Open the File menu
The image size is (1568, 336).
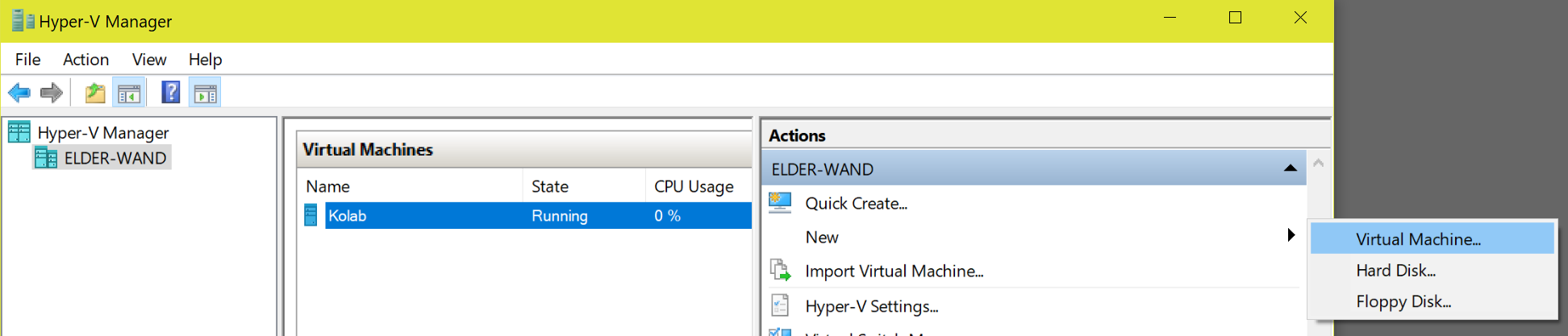click(27, 60)
